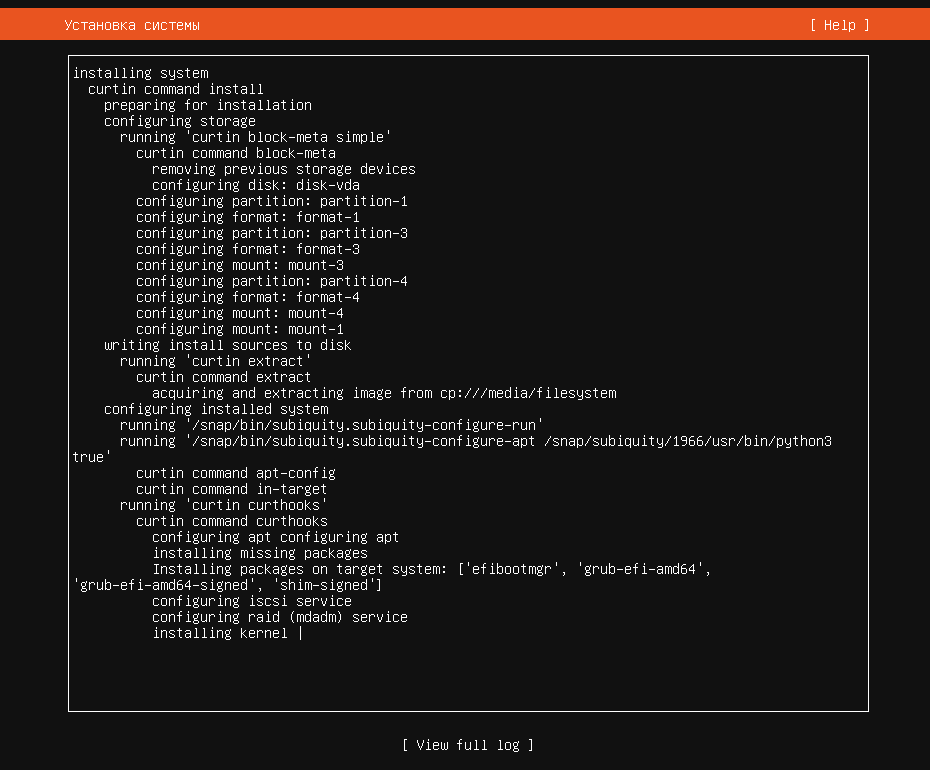Select 'installing missing packages' entry
The width and height of the screenshot is (930, 770).
(260, 553)
